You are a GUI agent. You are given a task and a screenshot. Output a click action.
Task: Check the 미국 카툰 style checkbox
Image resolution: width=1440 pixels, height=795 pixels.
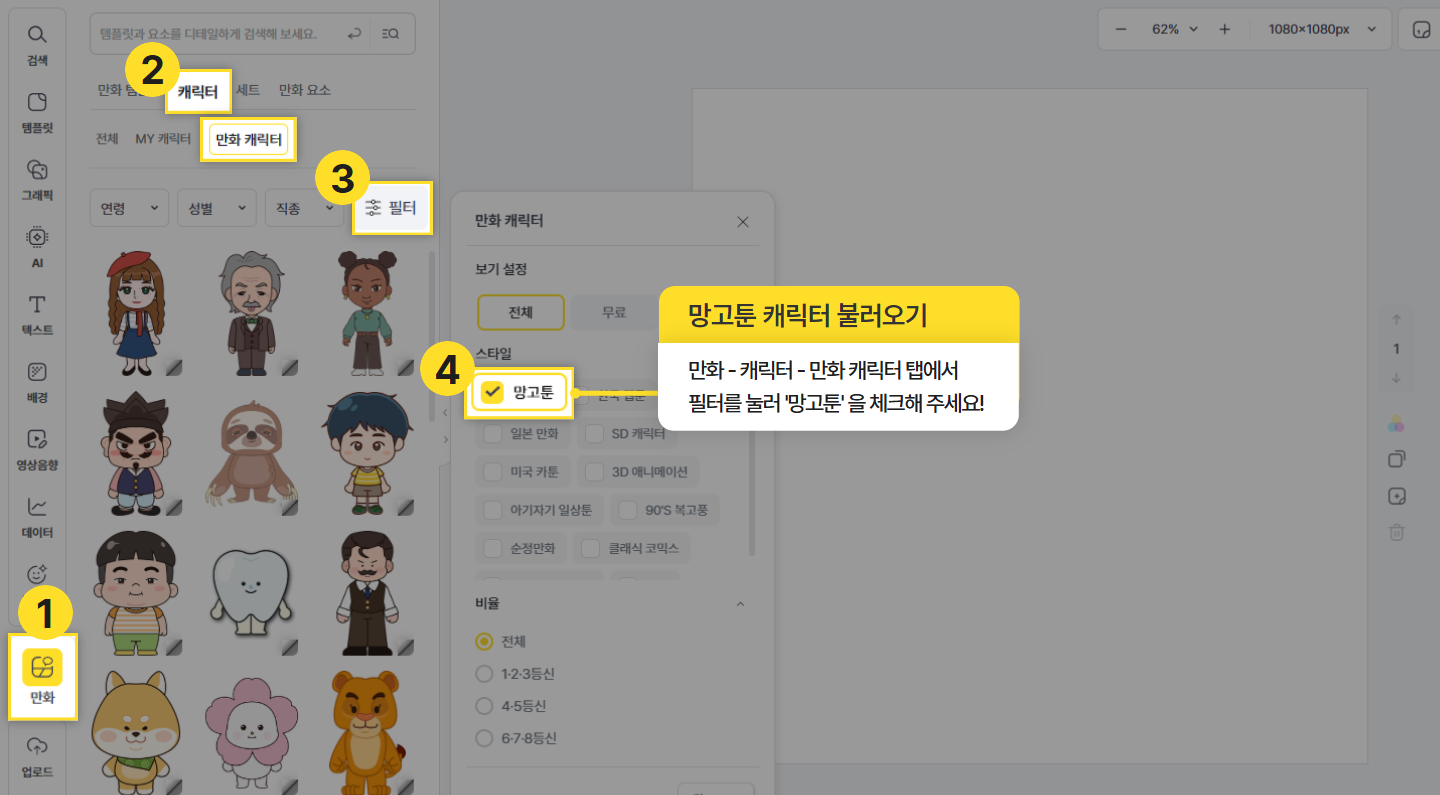tap(493, 472)
